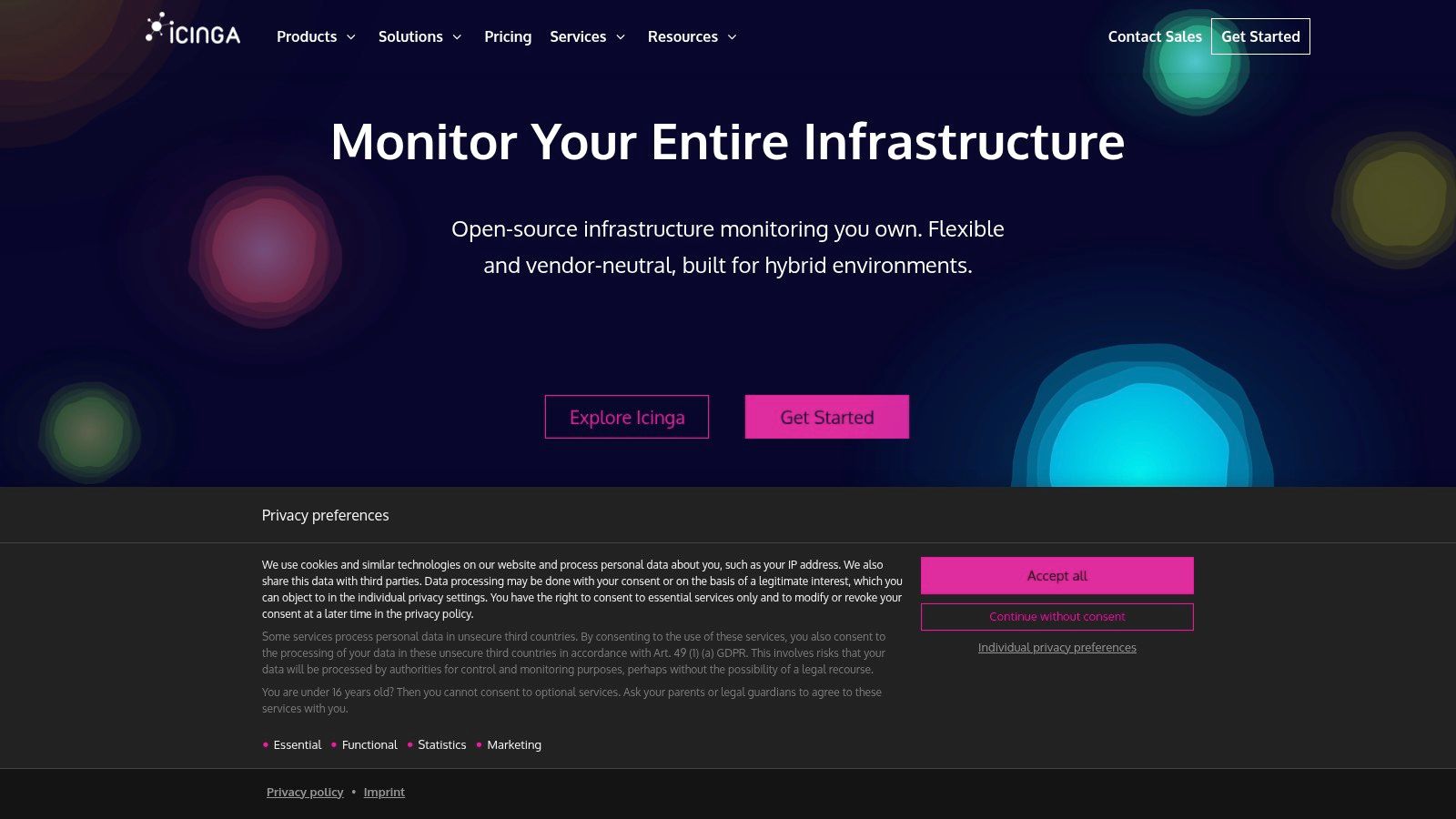Expand the Services menu chevron
Viewport: 1456px width, 819px height.
tap(621, 37)
